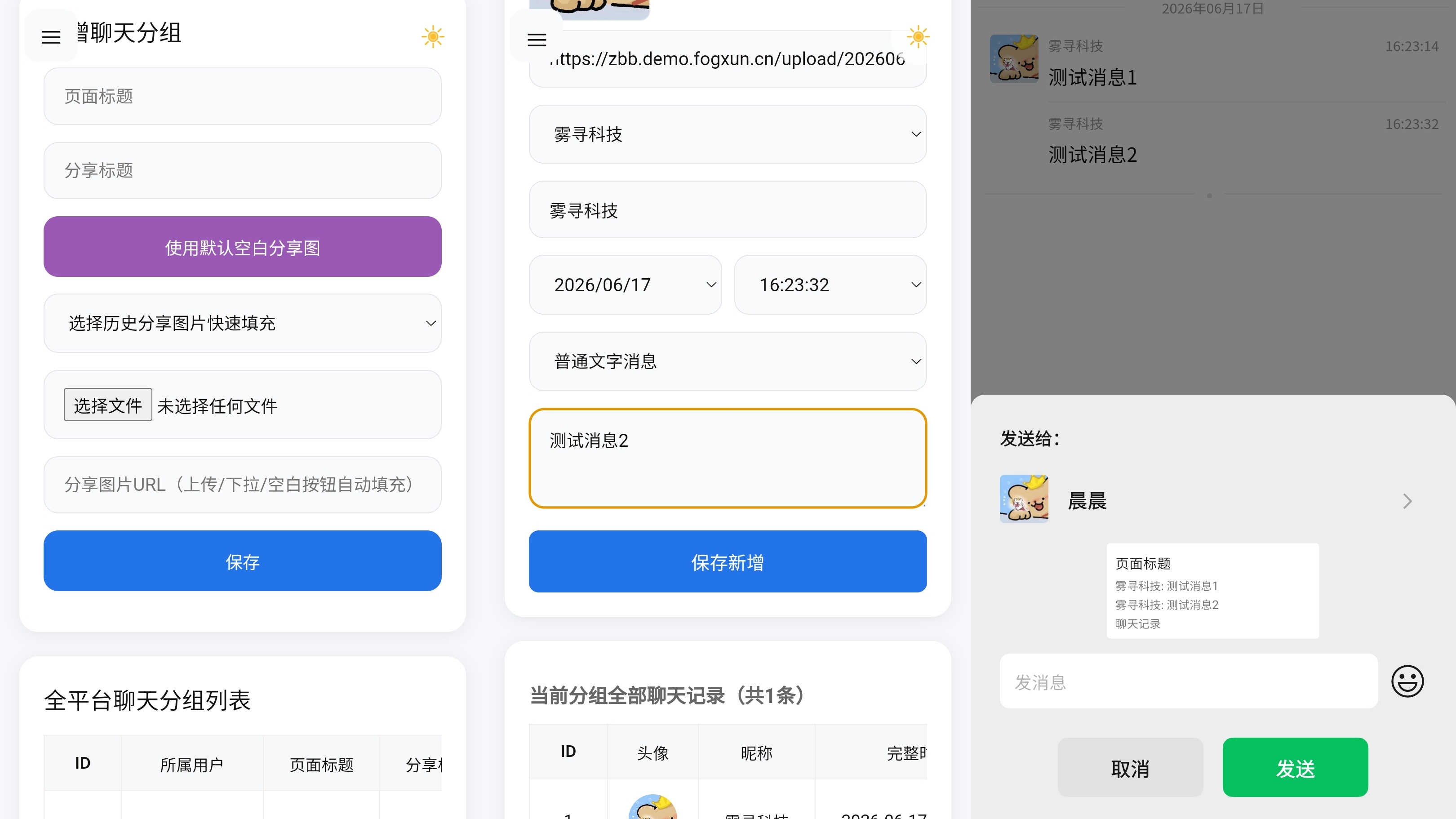Click the emoji smiley icon
Viewport: 1456px width, 819px height.
(1407, 681)
